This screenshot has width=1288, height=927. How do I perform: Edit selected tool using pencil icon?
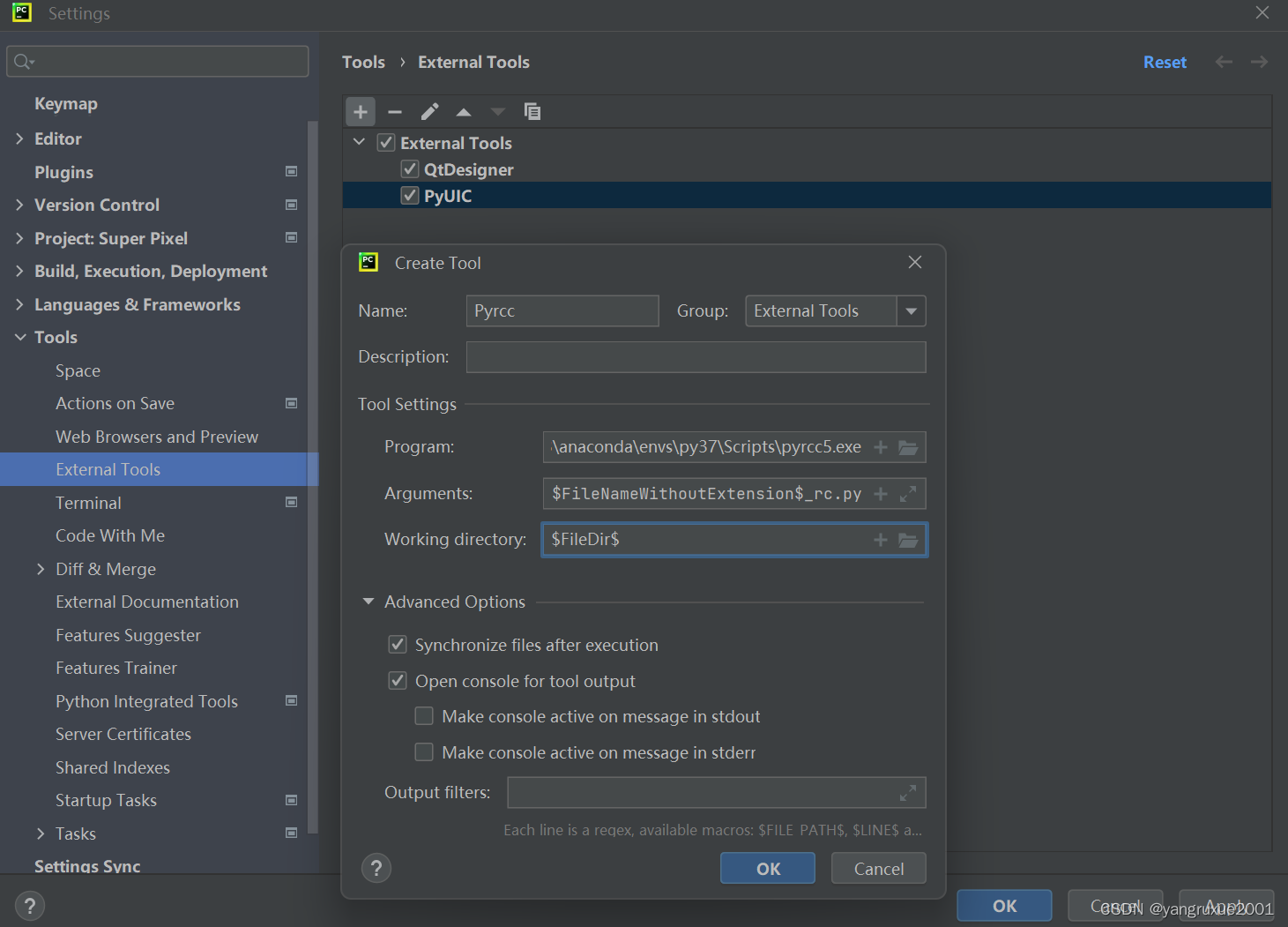429,112
